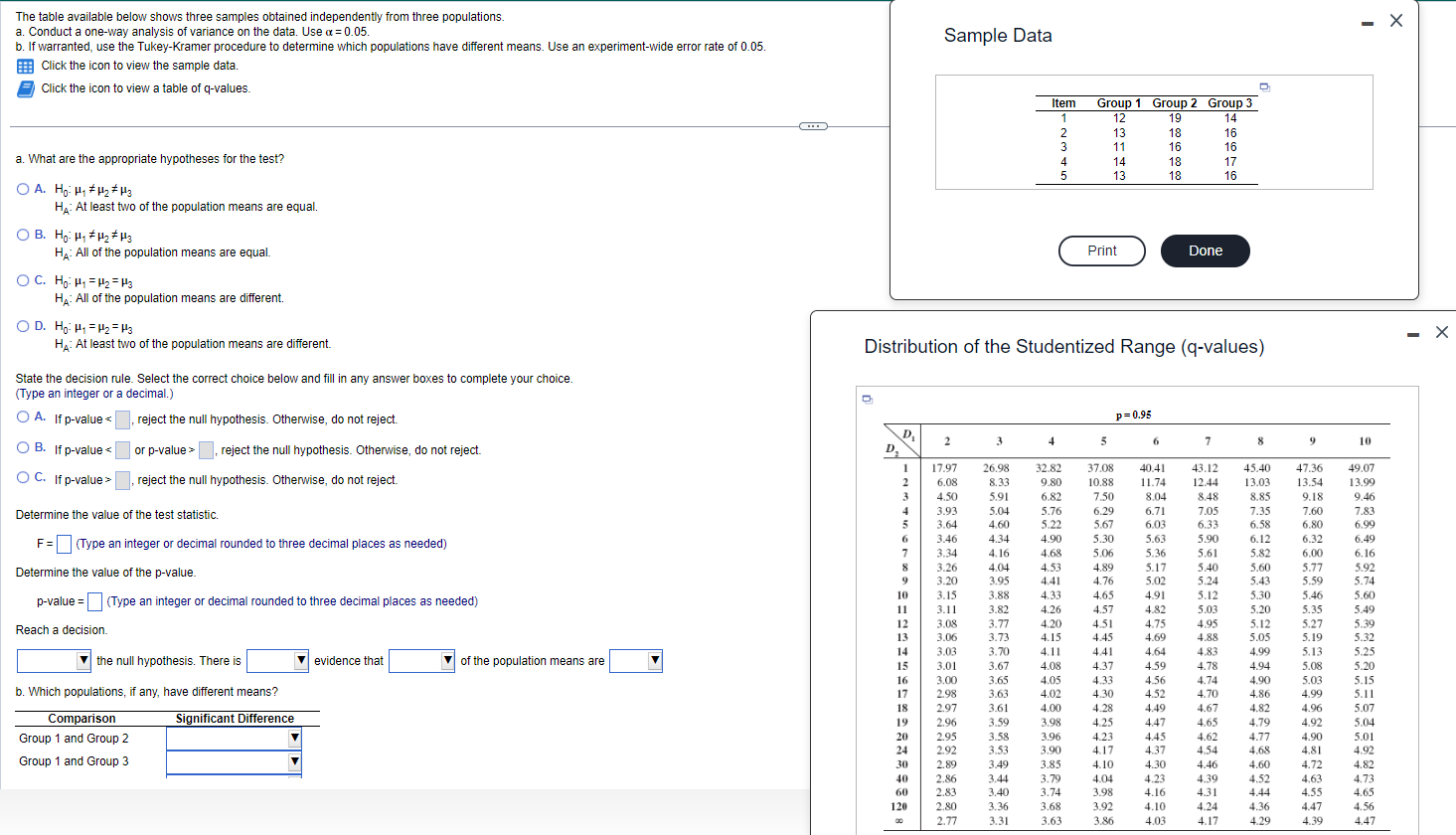Select hypothesis answer choice B
The image size is (1456, 835).
[x=22, y=235]
